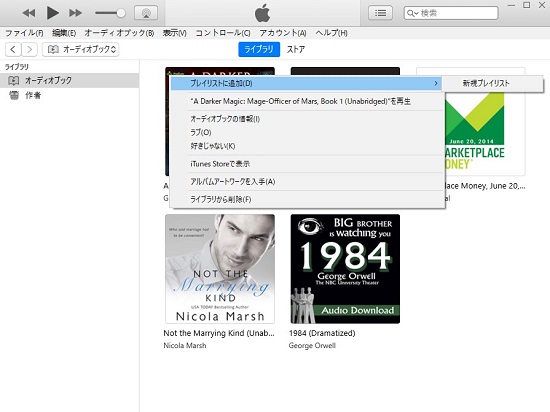Open the ヘルプ(H) menu
The height and width of the screenshot is (412, 550).
[x=331, y=33]
